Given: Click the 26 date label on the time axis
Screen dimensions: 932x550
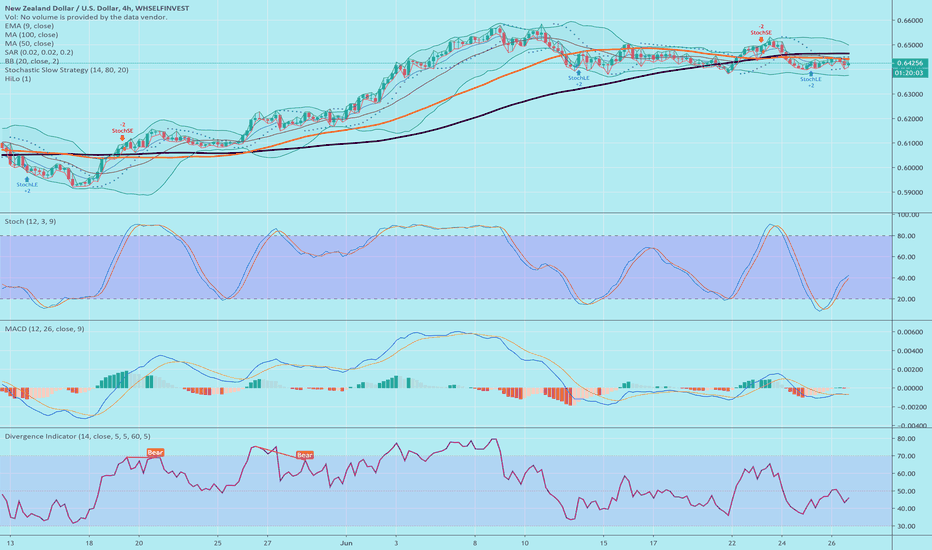Looking at the screenshot, I should tap(832, 543).
